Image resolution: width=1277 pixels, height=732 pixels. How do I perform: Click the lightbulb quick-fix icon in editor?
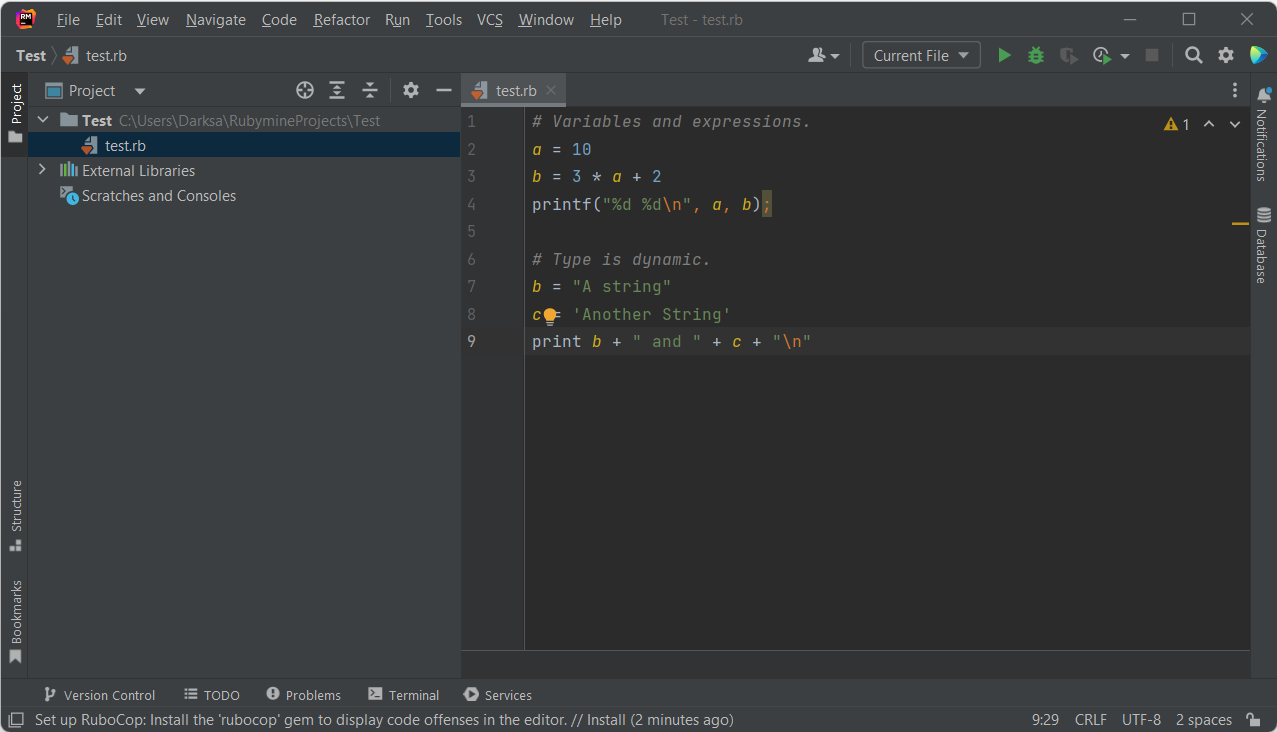click(549, 316)
